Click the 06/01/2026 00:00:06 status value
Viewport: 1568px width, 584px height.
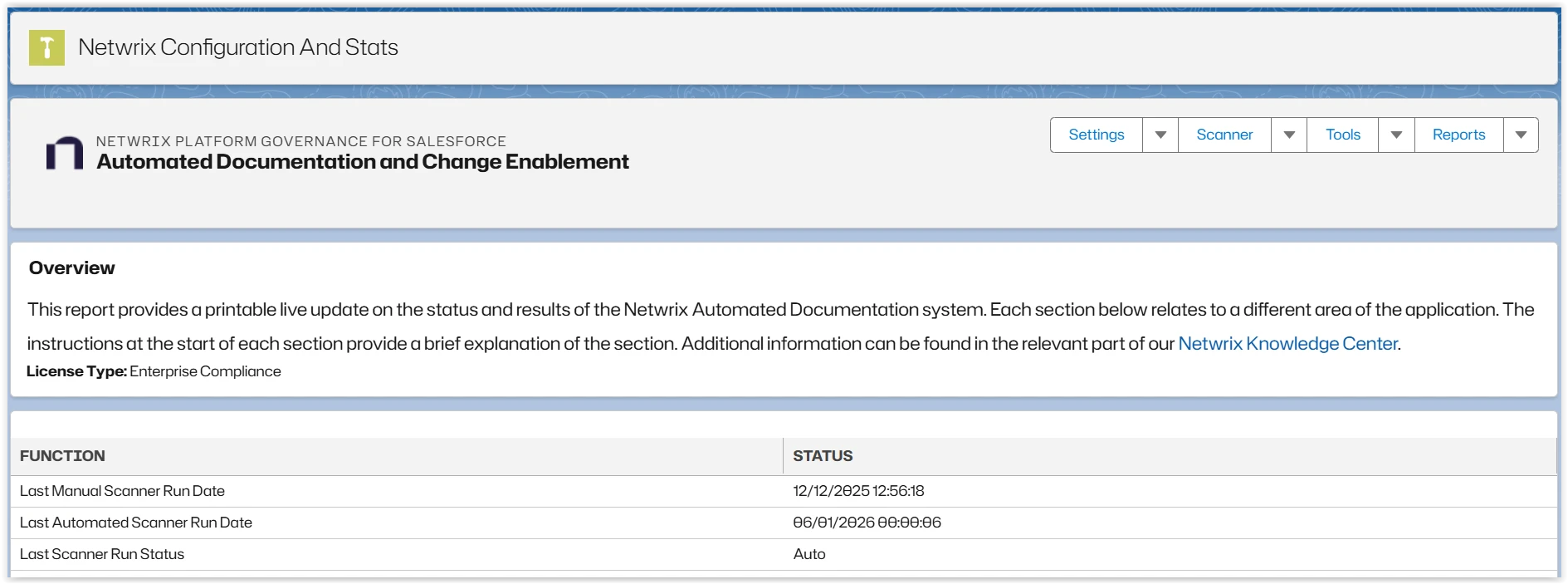coord(867,523)
